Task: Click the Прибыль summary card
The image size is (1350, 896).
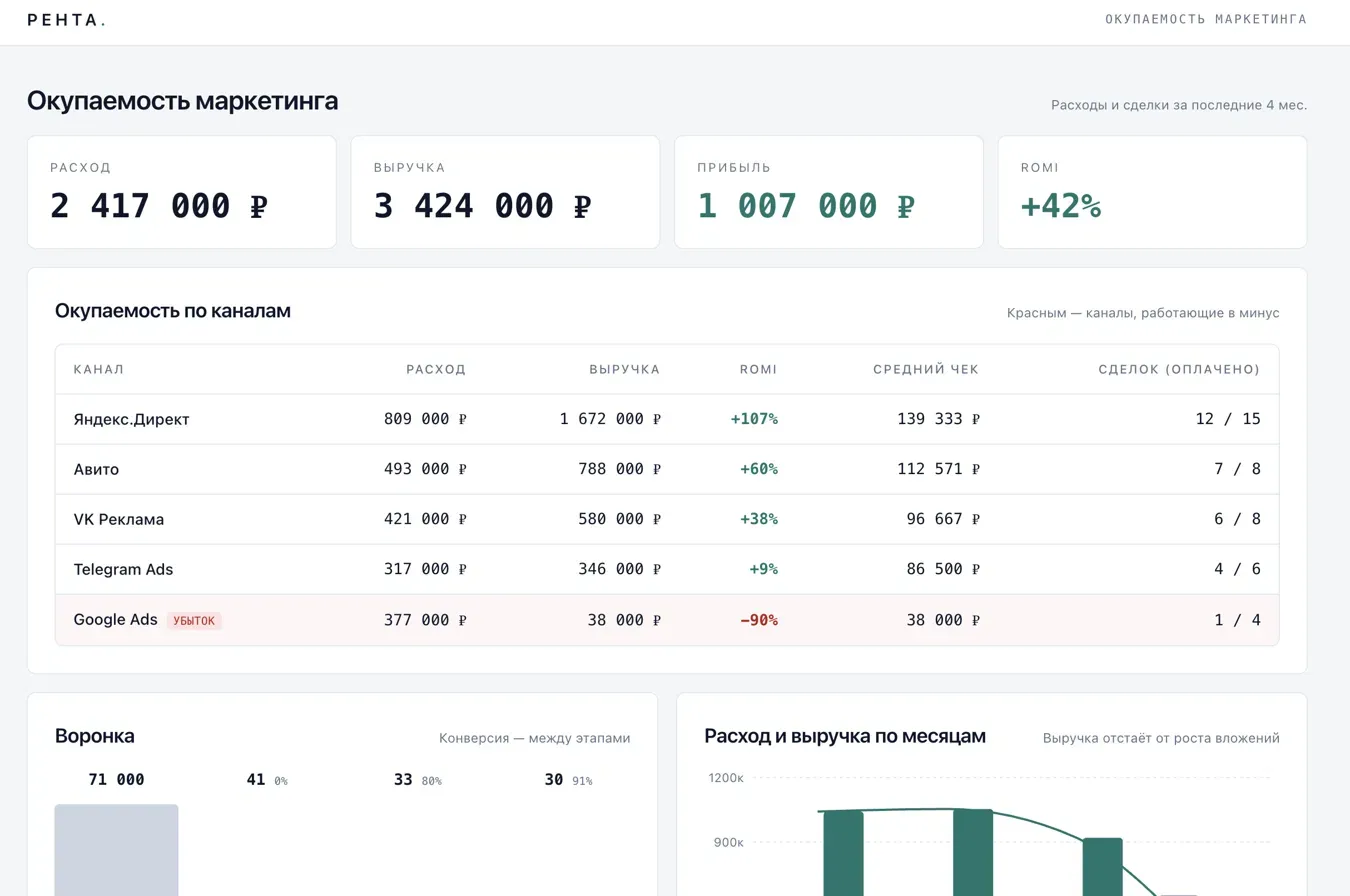Action: point(829,192)
